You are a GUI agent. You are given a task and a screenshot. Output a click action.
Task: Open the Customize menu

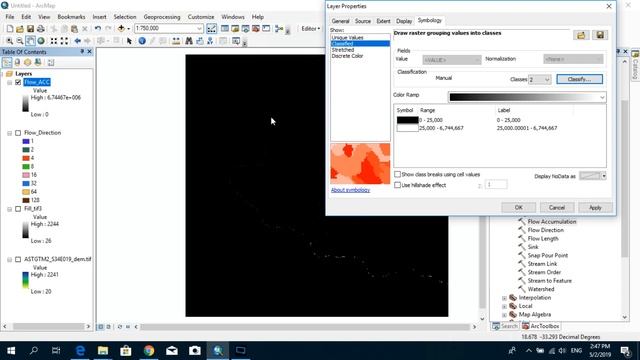[x=200, y=17]
